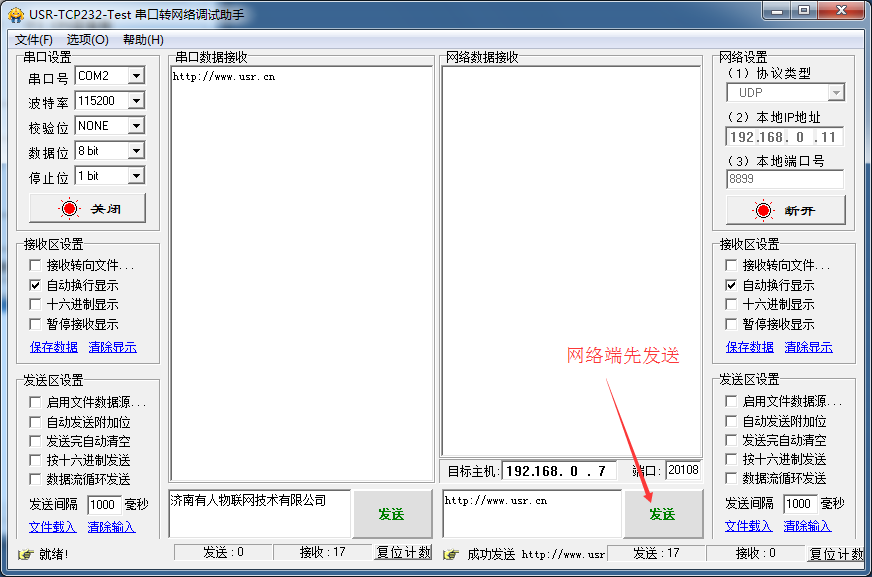
Task: Enable 接收转向文件 in serial receive settings
Action: (x=36, y=266)
